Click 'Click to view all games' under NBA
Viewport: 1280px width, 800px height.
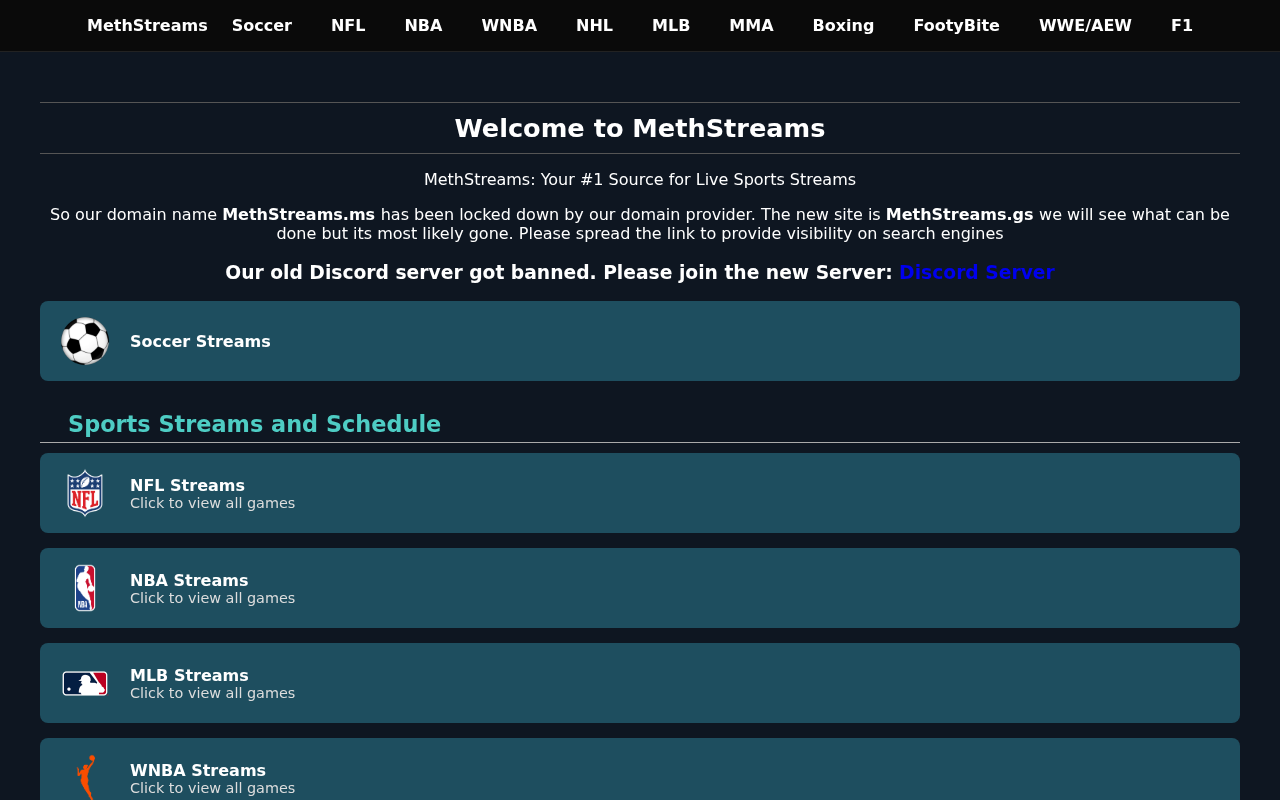click(212, 598)
